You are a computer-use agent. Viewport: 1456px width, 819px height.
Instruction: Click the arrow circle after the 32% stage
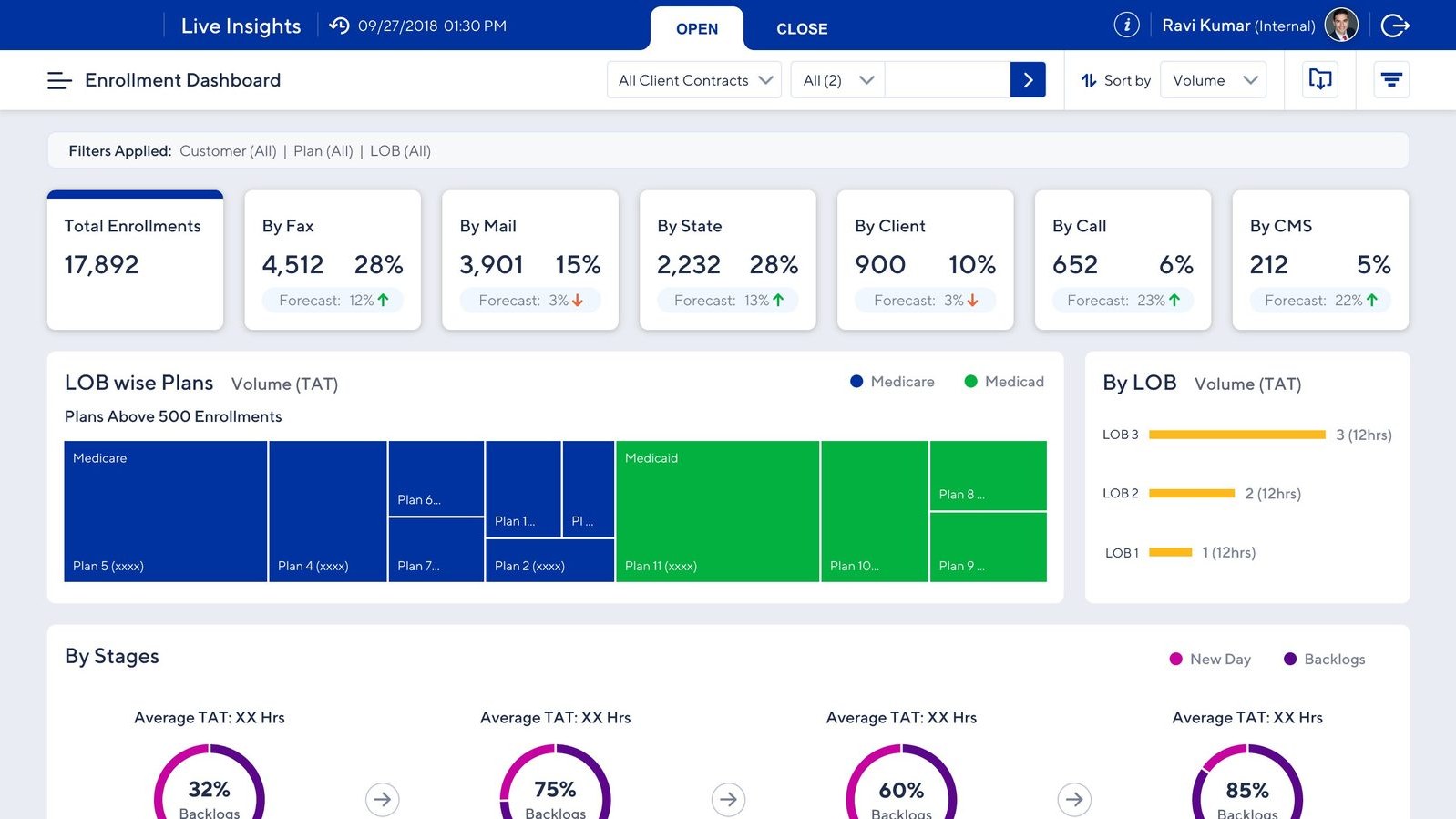coord(383,799)
